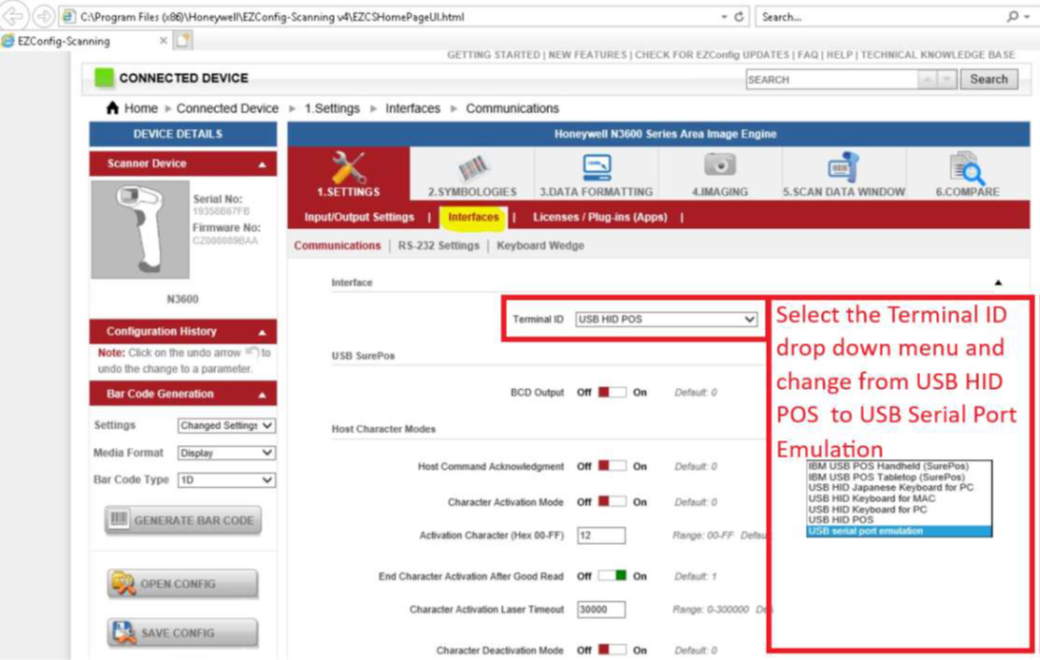This screenshot has width=1040, height=660.
Task: Open the Bar Code Type dropdown
Action: point(226,480)
